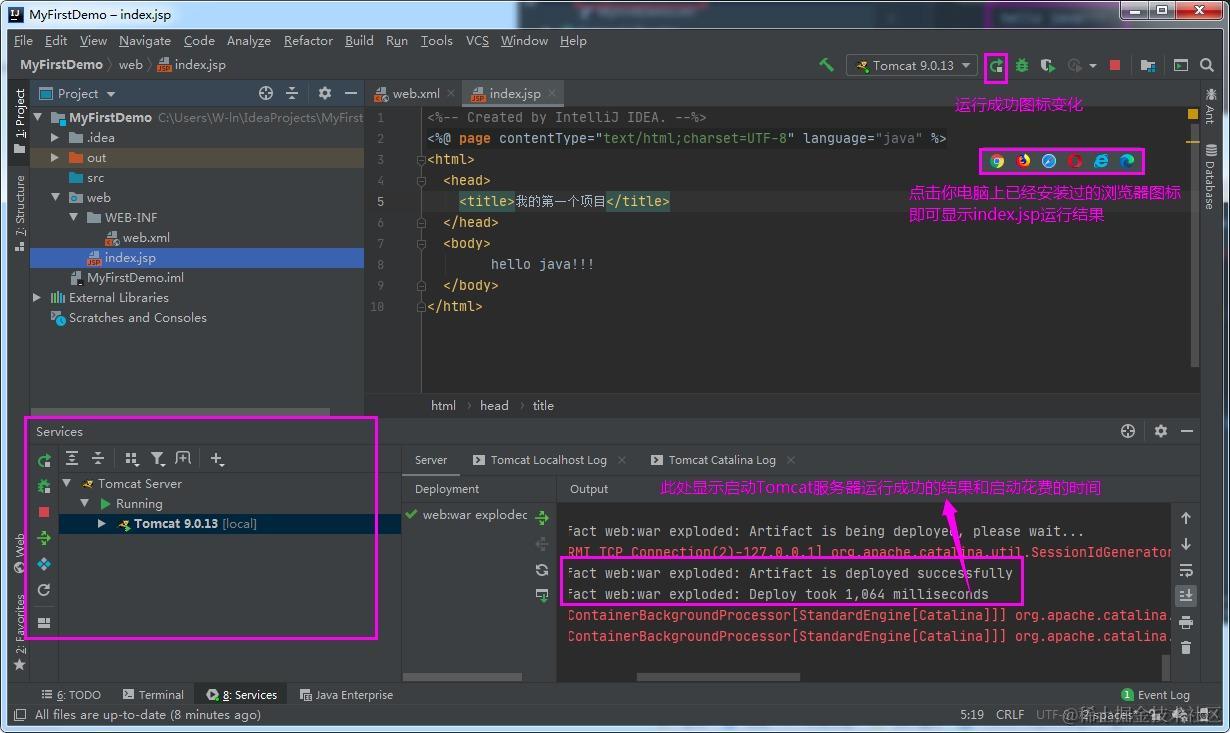The height and width of the screenshot is (733, 1230).
Task: Collapse all services tree nodes
Action: pos(98,458)
